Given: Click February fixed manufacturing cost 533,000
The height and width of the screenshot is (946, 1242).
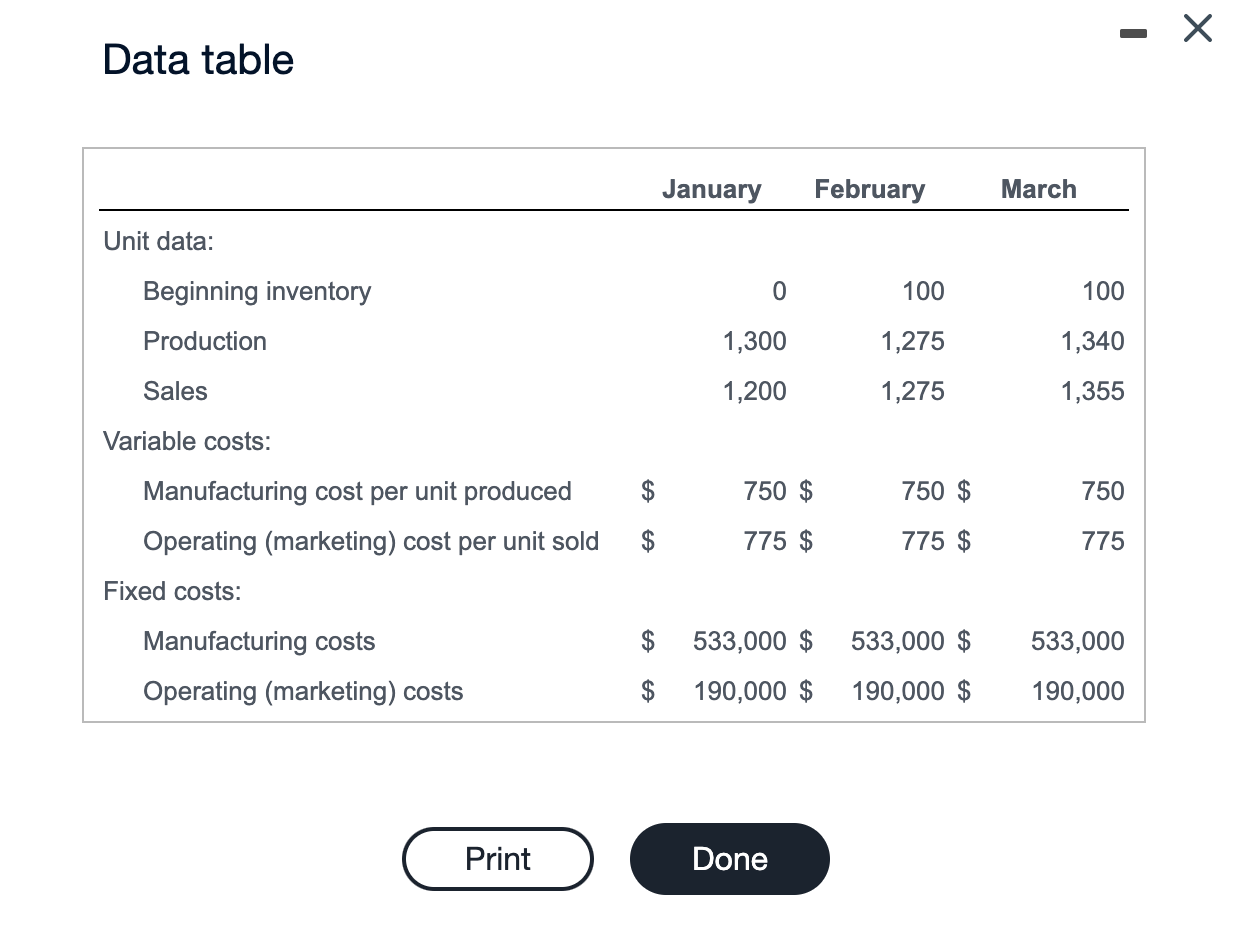Looking at the screenshot, I should (x=895, y=641).
